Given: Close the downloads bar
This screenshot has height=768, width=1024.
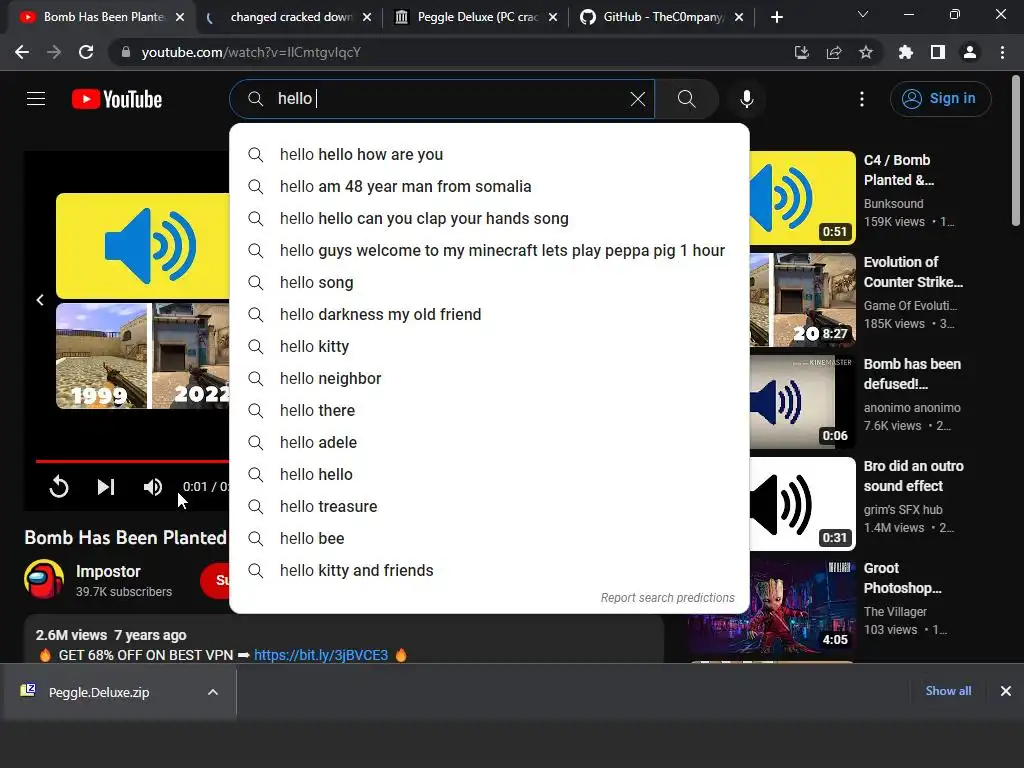Looking at the screenshot, I should 1006,691.
